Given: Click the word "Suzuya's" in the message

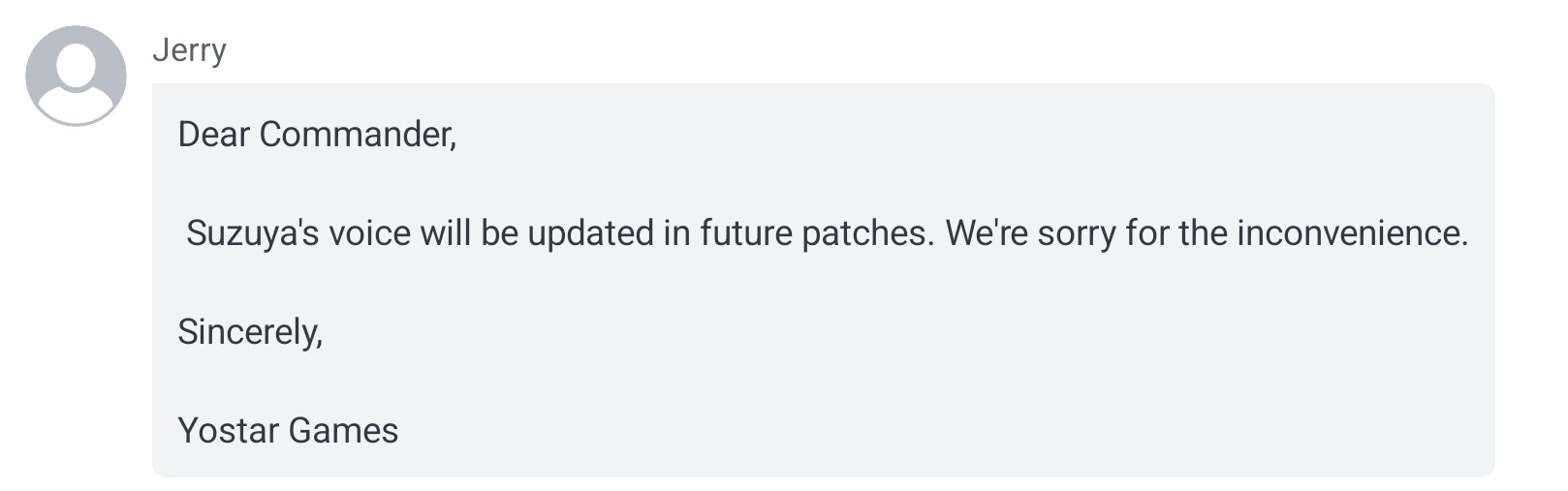Looking at the screenshot, I should (253, 233).
